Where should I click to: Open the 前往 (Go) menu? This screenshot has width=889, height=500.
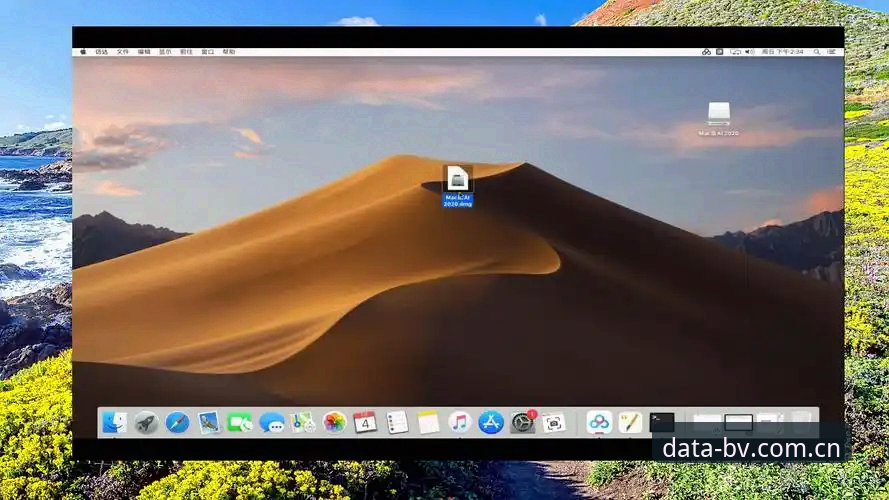(186, 52)
